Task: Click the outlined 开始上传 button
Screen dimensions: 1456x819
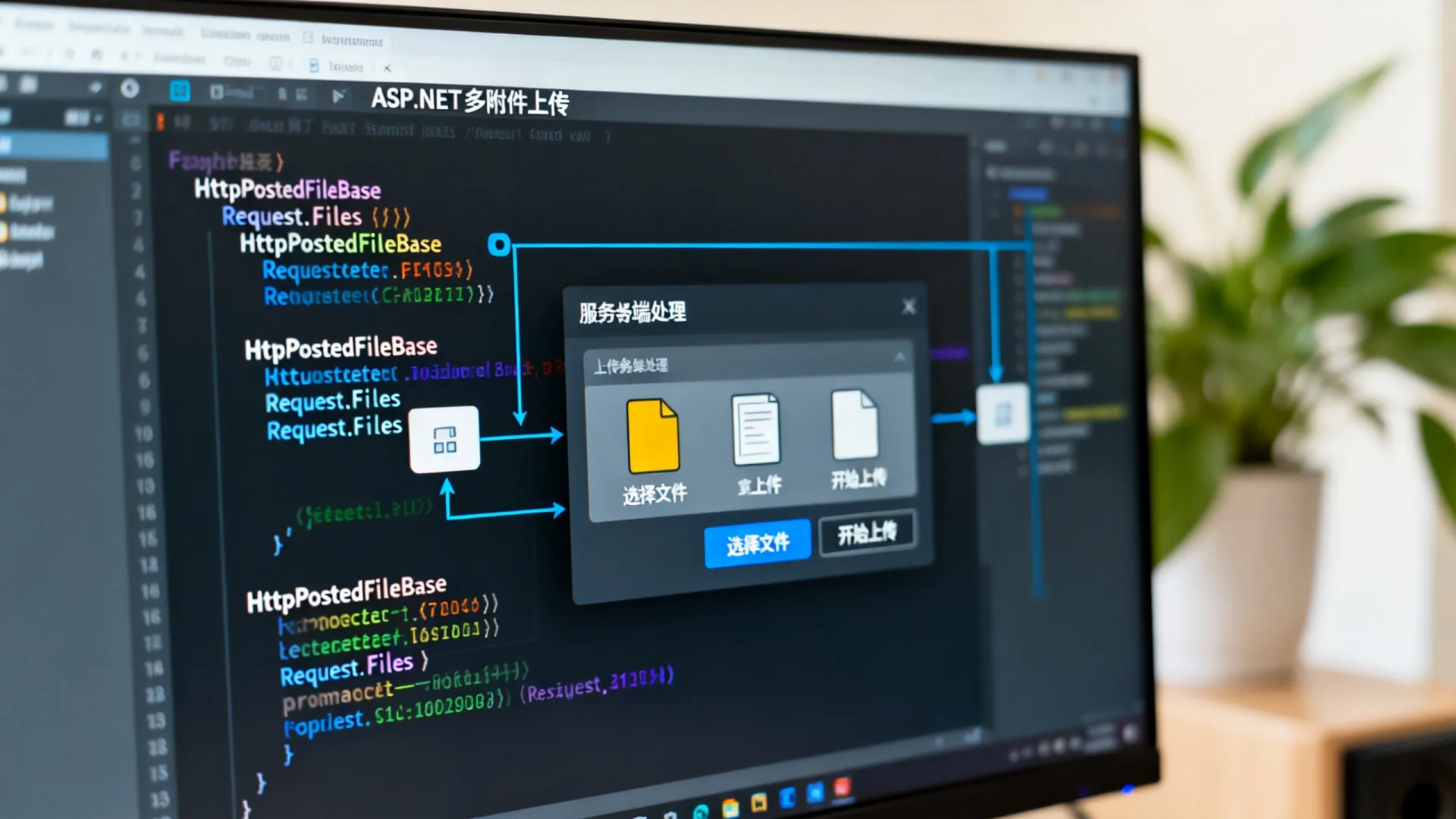Action: 867,533
